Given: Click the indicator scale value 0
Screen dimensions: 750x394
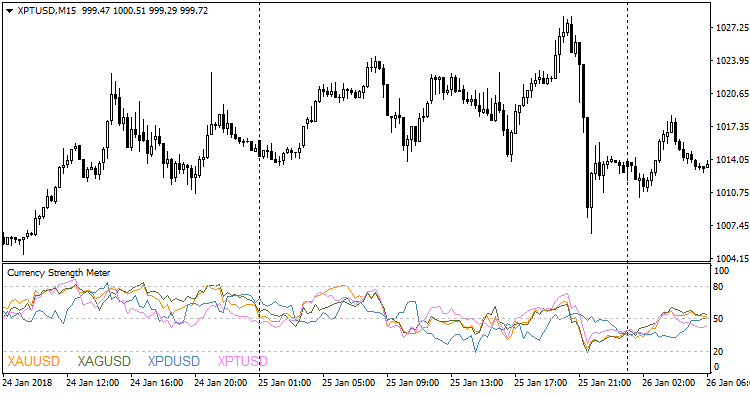Looking at the screenshot, I should [x=717, y=367].
